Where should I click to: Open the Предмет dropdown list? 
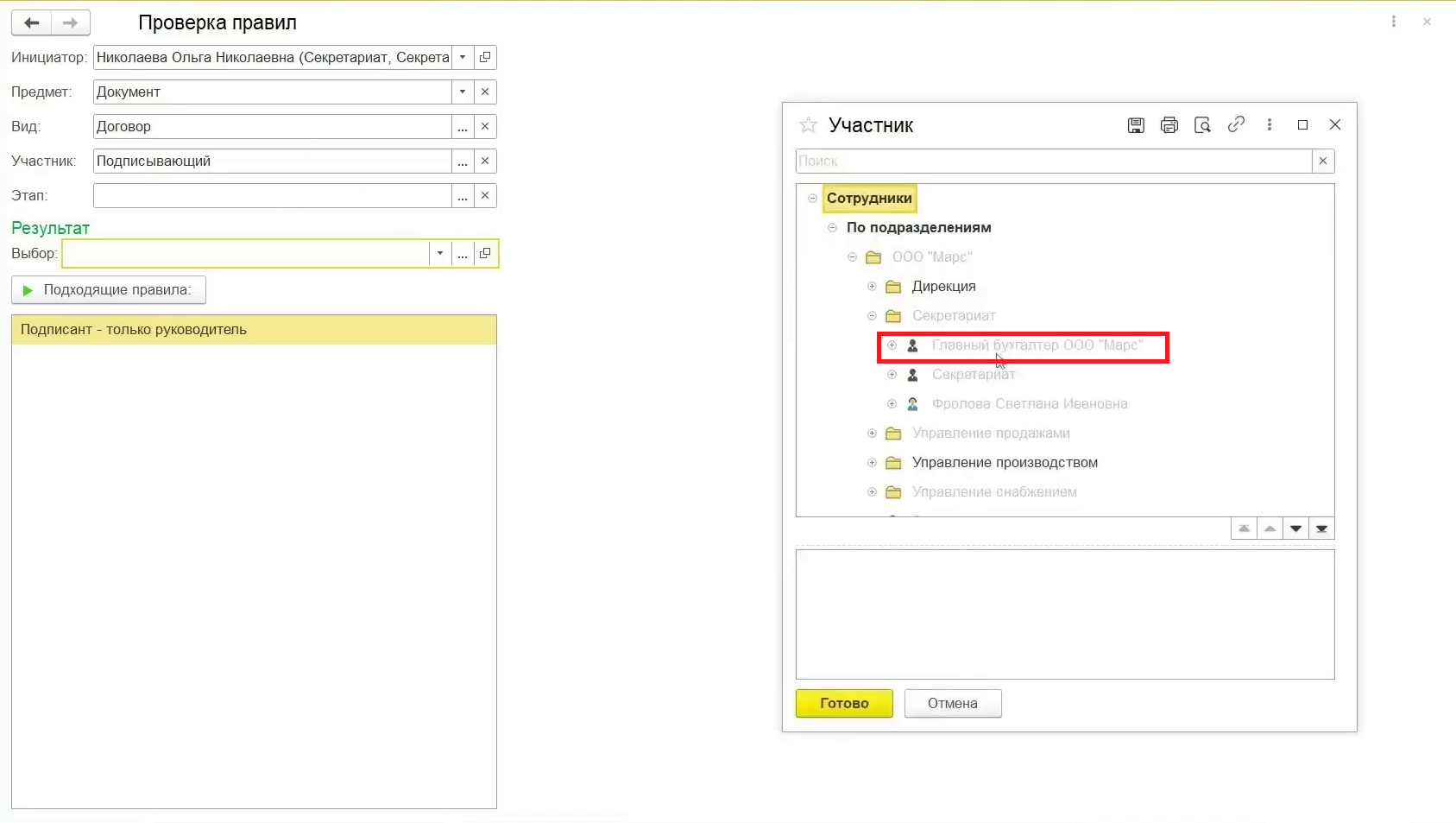pos(463,92)
